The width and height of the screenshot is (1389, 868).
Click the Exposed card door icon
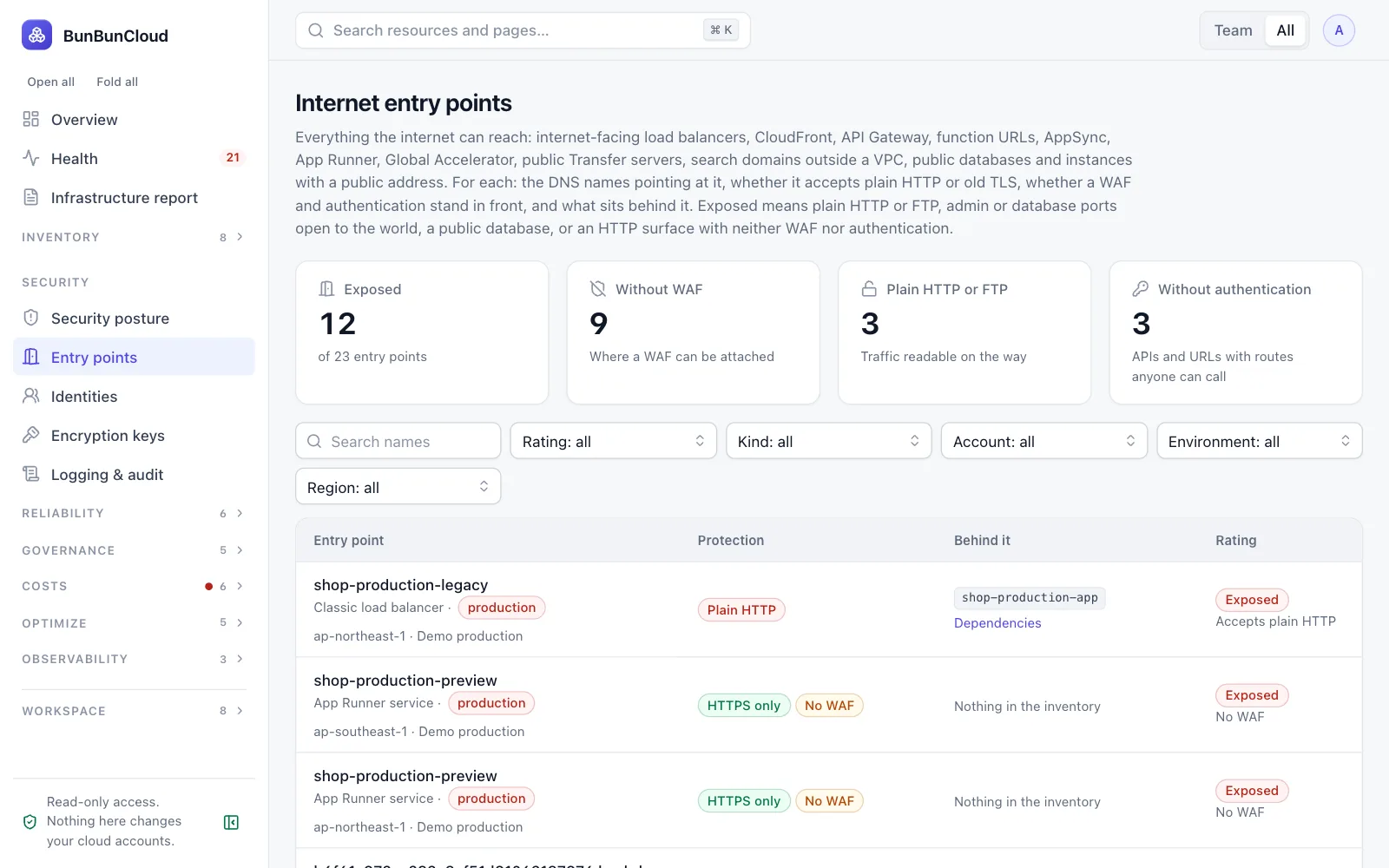click(326, 289)
